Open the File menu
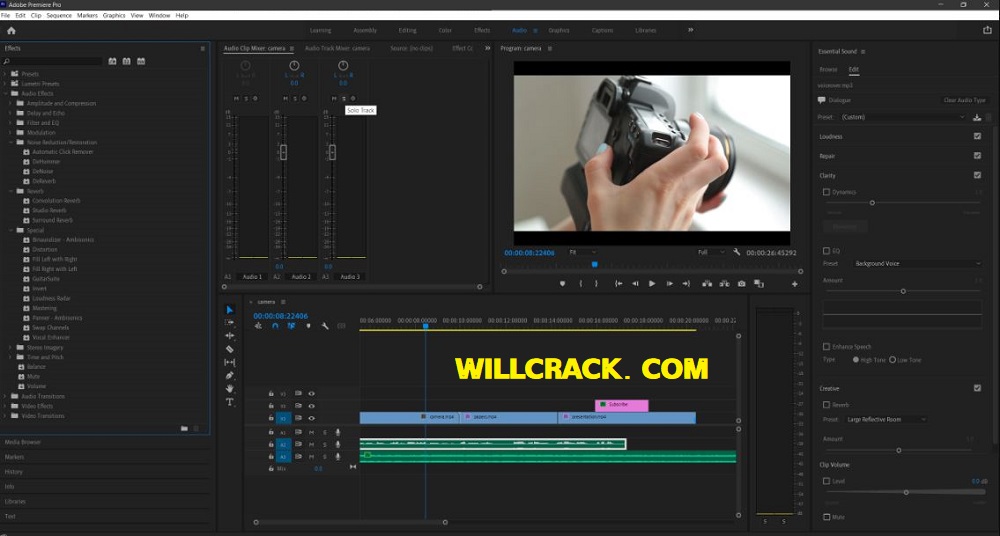 click(x=6, y=15)
